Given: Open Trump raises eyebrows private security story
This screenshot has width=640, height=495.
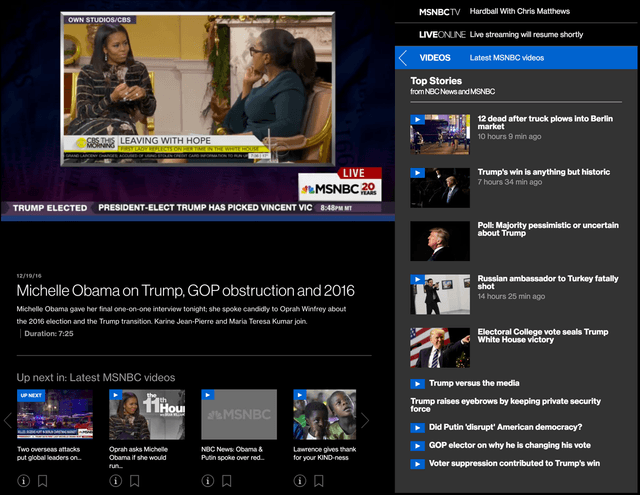Looking at the screenshot, I should click(x=505, y=405).
